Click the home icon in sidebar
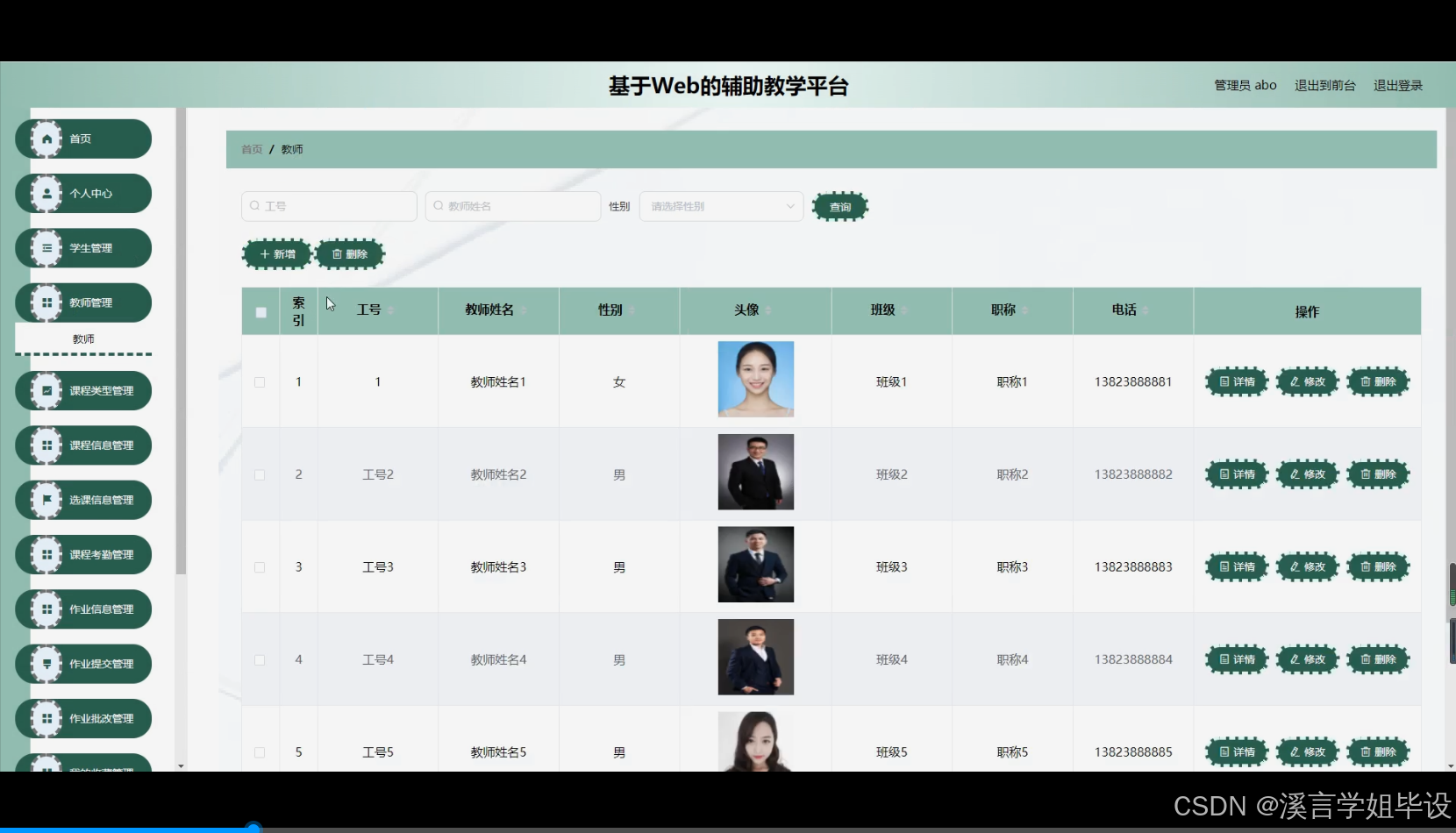Screen dimensions: 1456x833 [46, 139]
